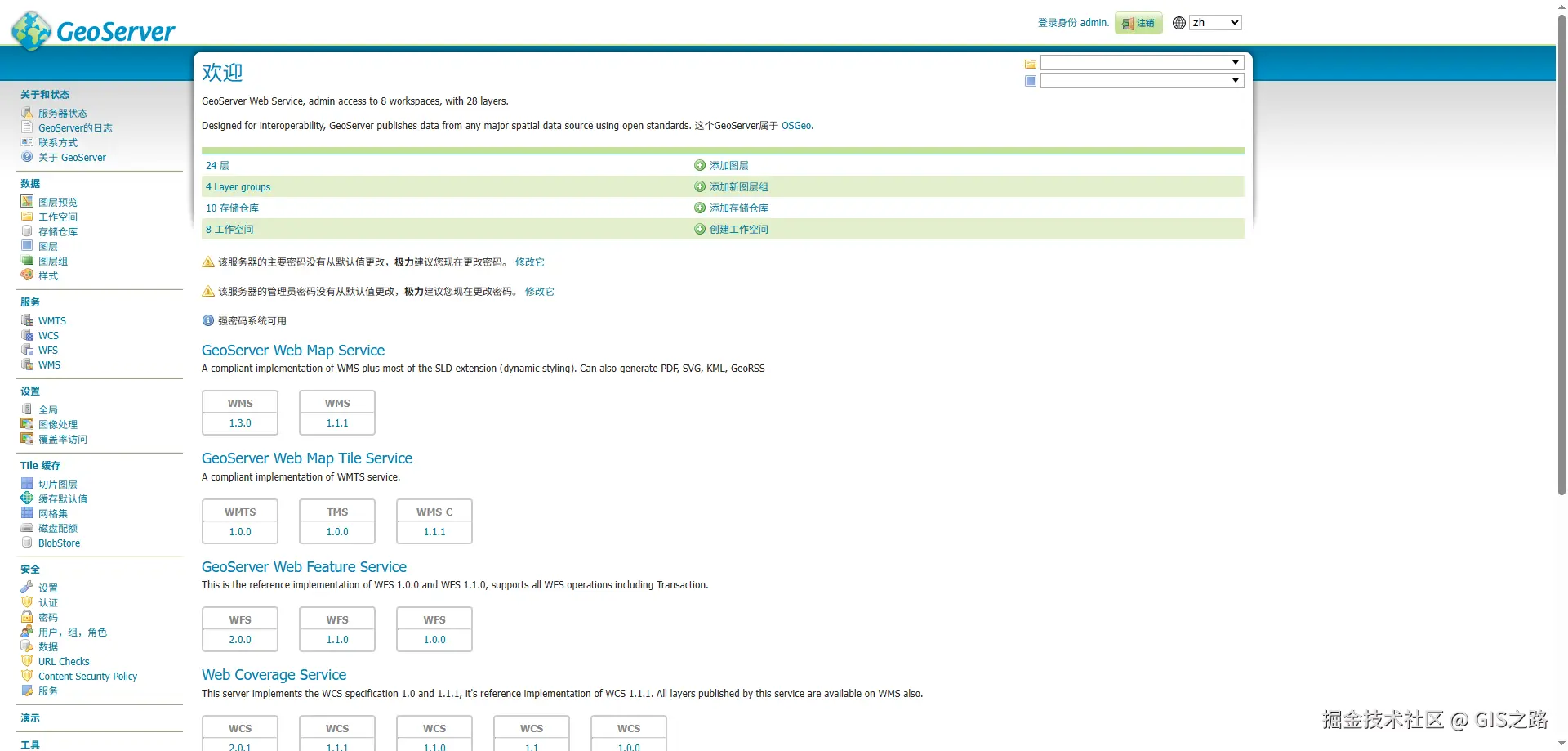Click the security settings wrench icon

[27, 588]
